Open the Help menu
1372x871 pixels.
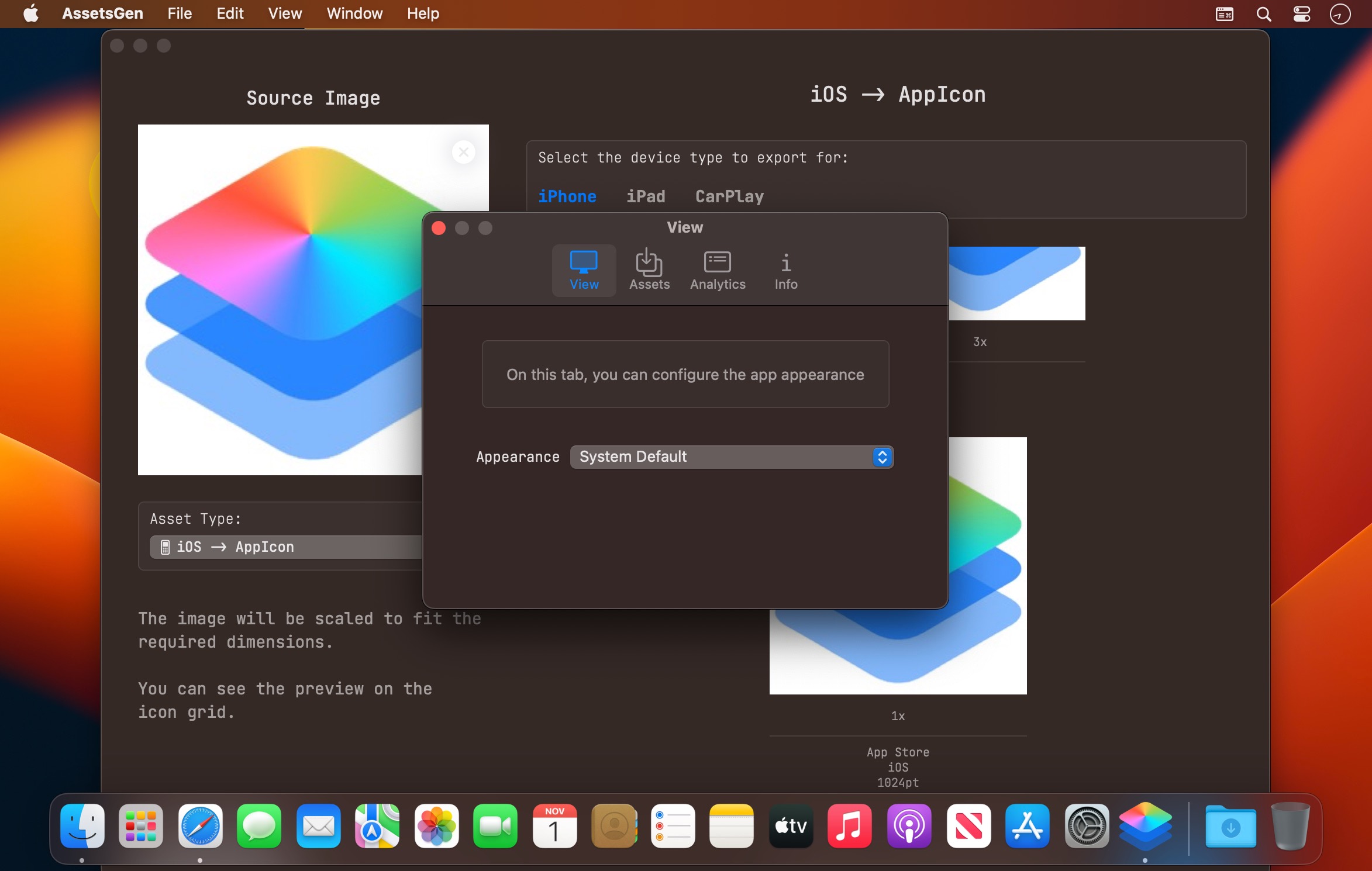[422, 13]
